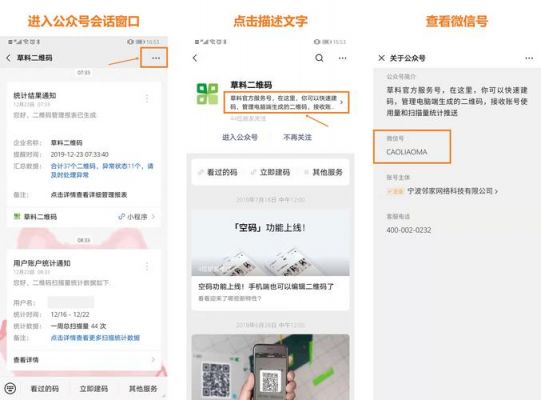
Task: Open three-dot menu in 草料二维码 chat header
Action: (156, 58)
